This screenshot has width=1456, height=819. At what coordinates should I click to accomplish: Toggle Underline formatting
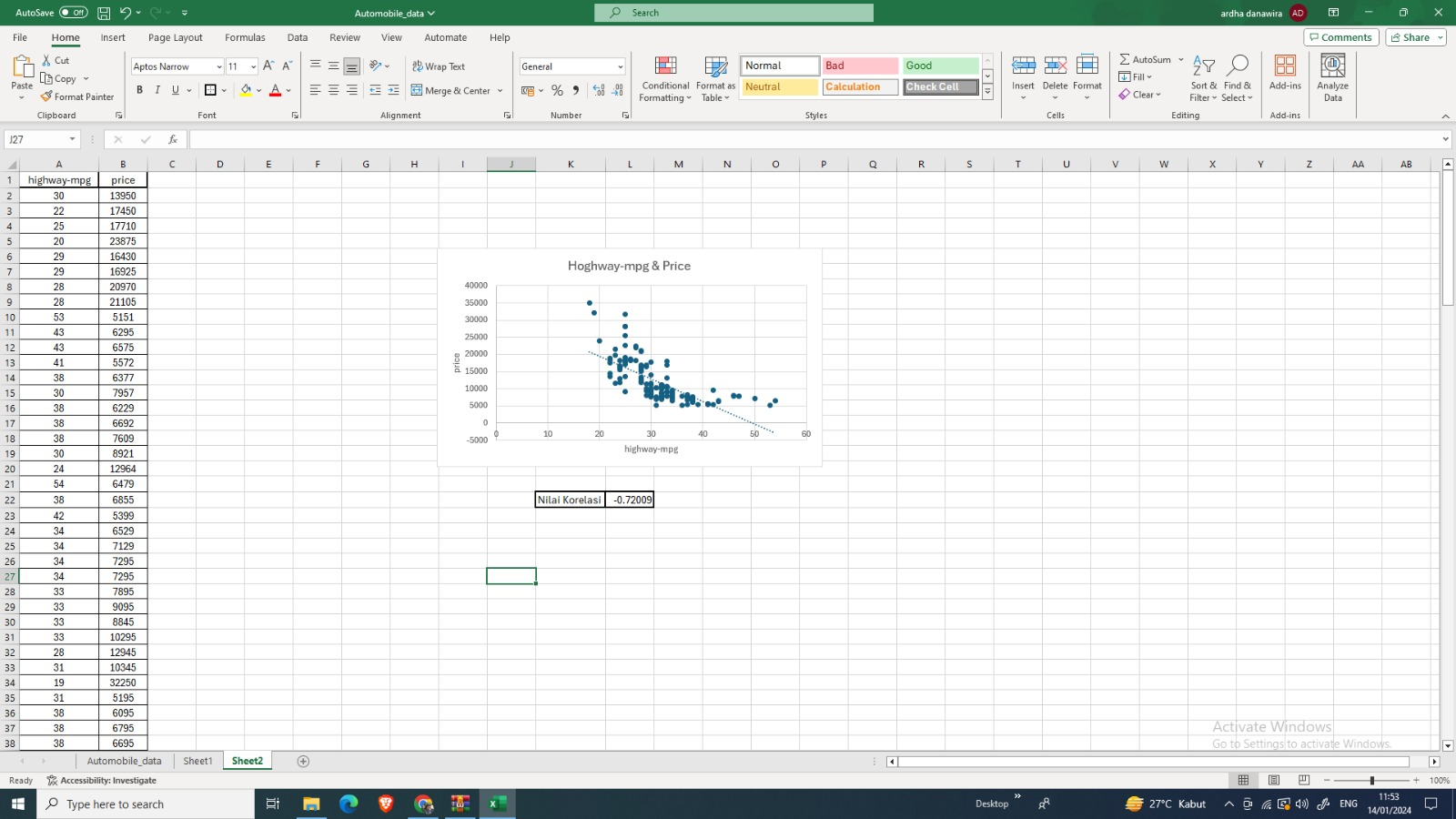(175, 90)
